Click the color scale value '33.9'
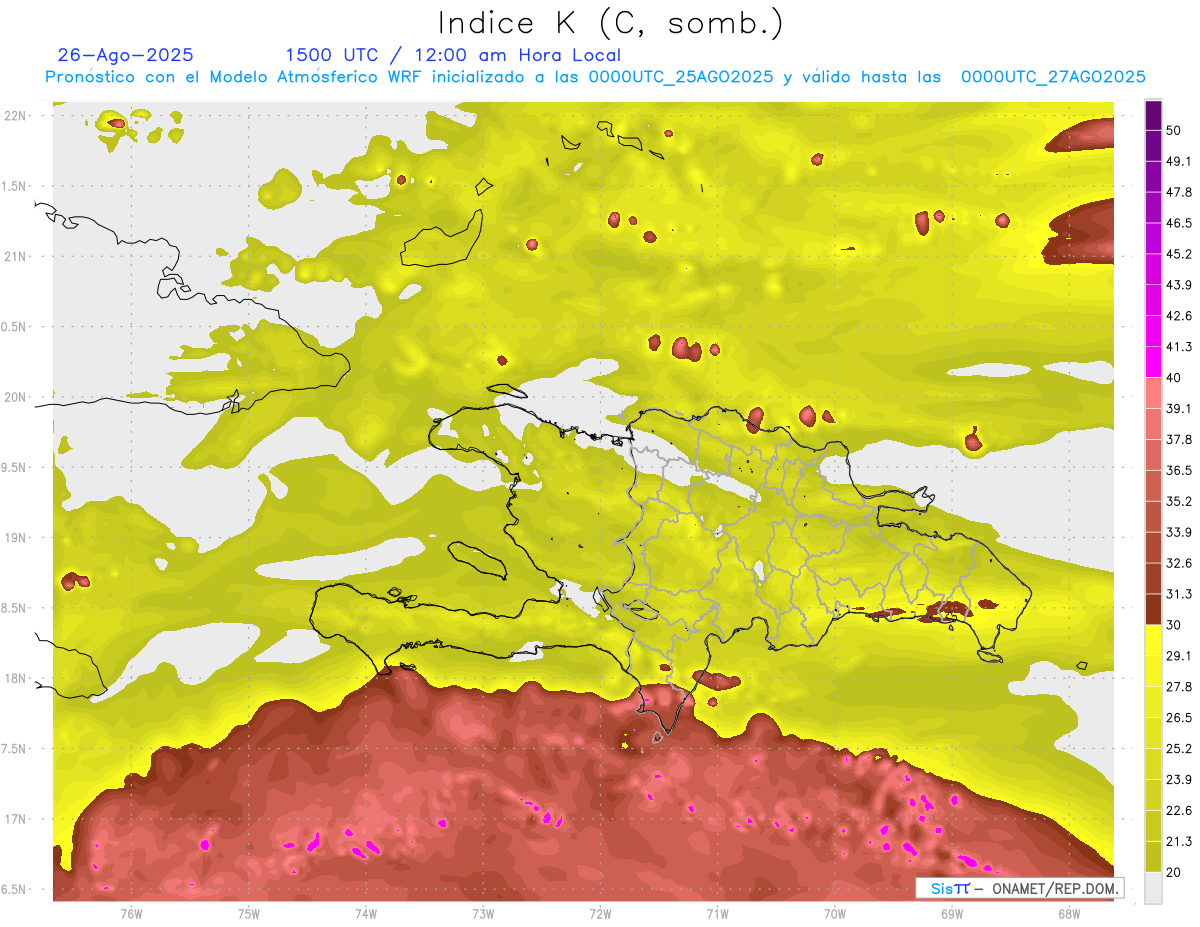This screenshot has width=1200, height=927. [x=1179, y=532]
